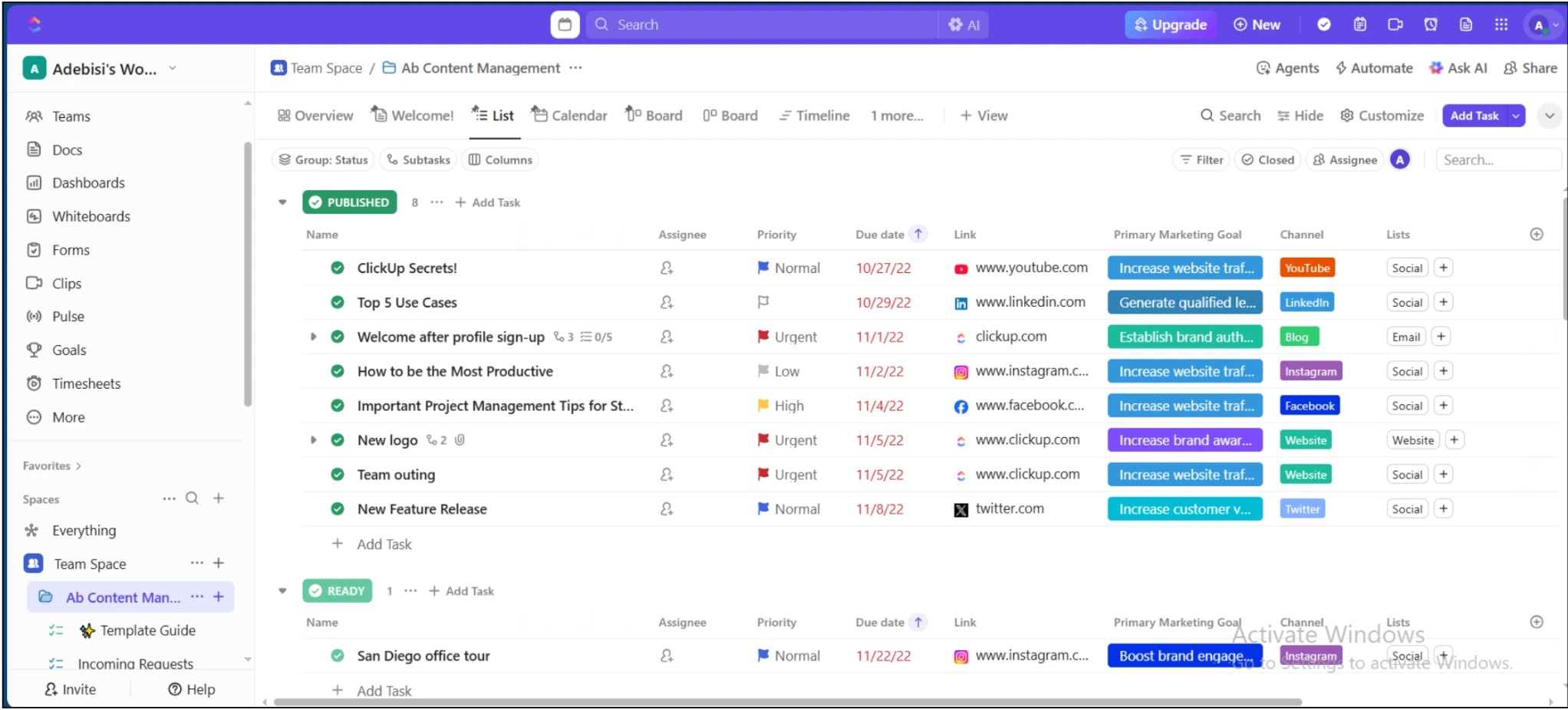
Task: Enable the Closed tasks filter
Action: tap(1267, 159)
